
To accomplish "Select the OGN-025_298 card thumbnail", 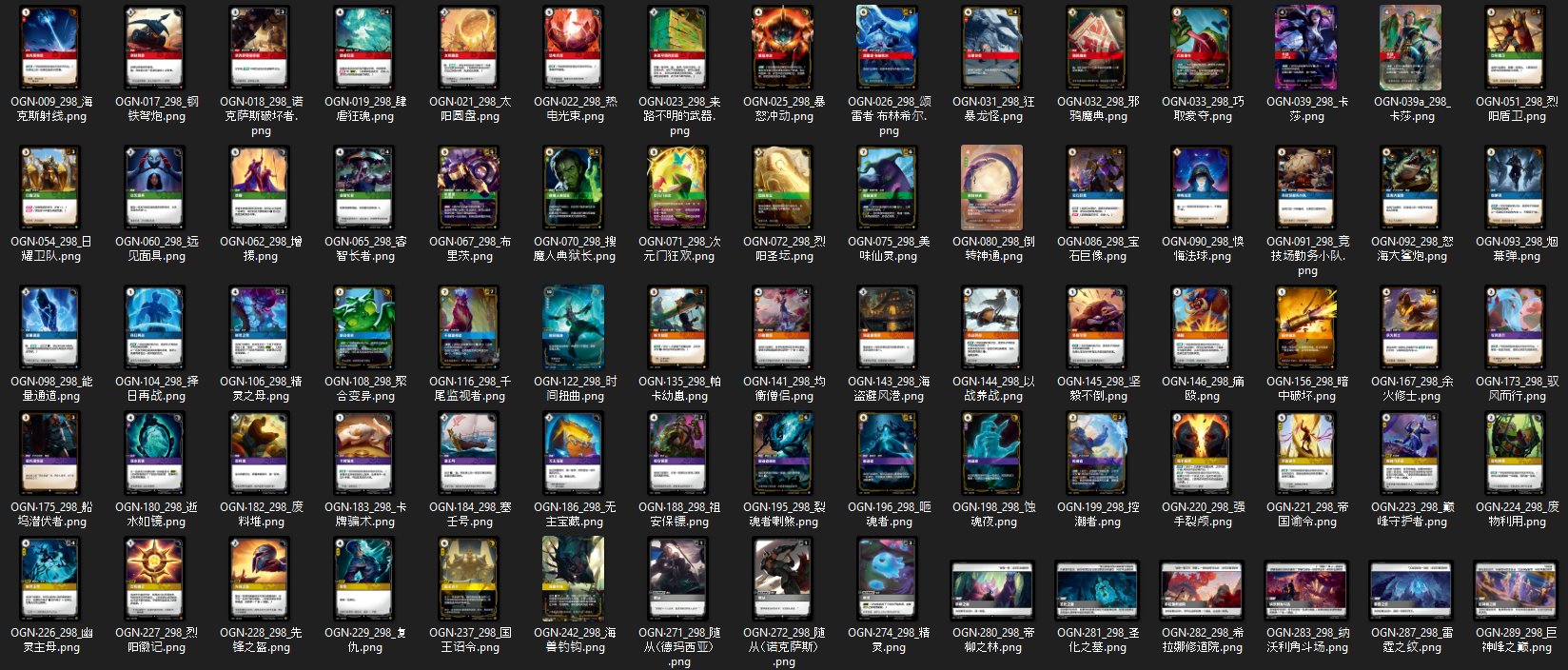I will click(x=784, y=48).
